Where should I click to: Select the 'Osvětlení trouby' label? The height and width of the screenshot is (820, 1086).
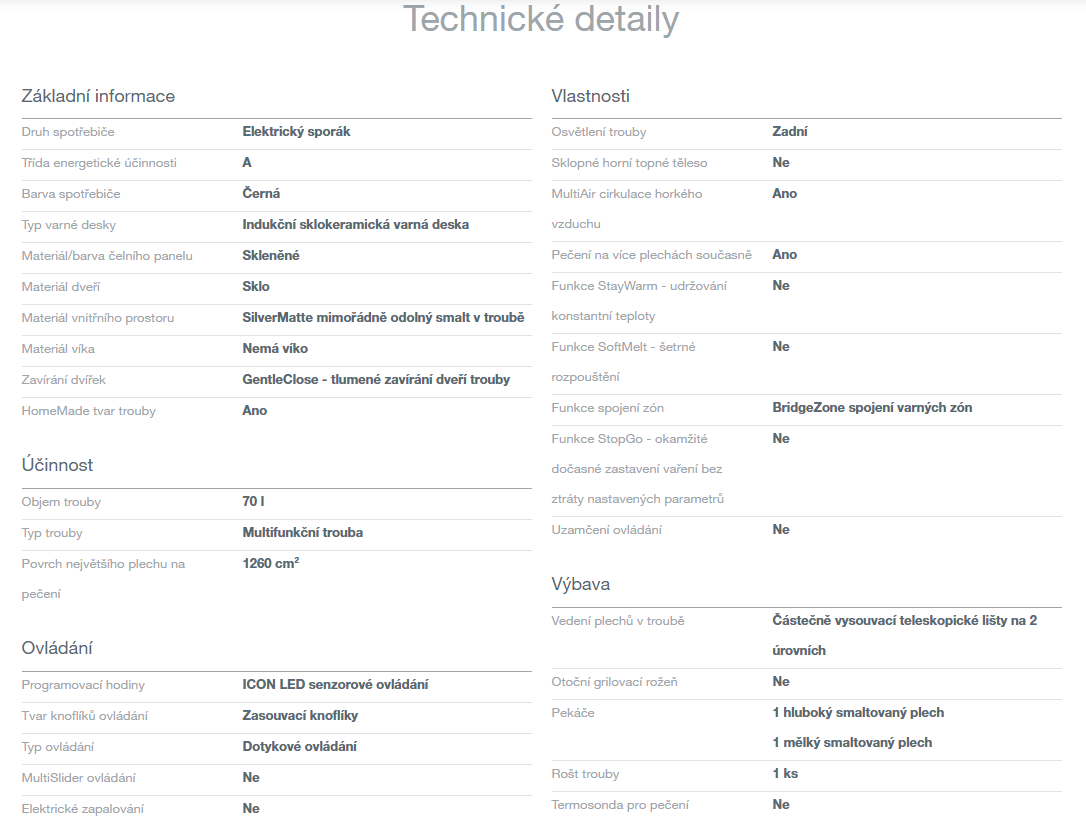pos(599,132)
